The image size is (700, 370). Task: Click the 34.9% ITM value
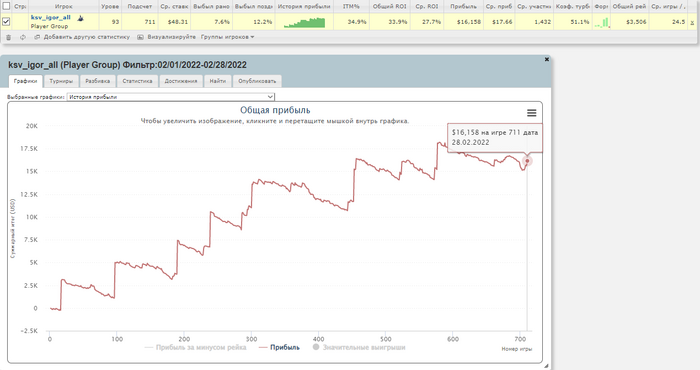357,21
